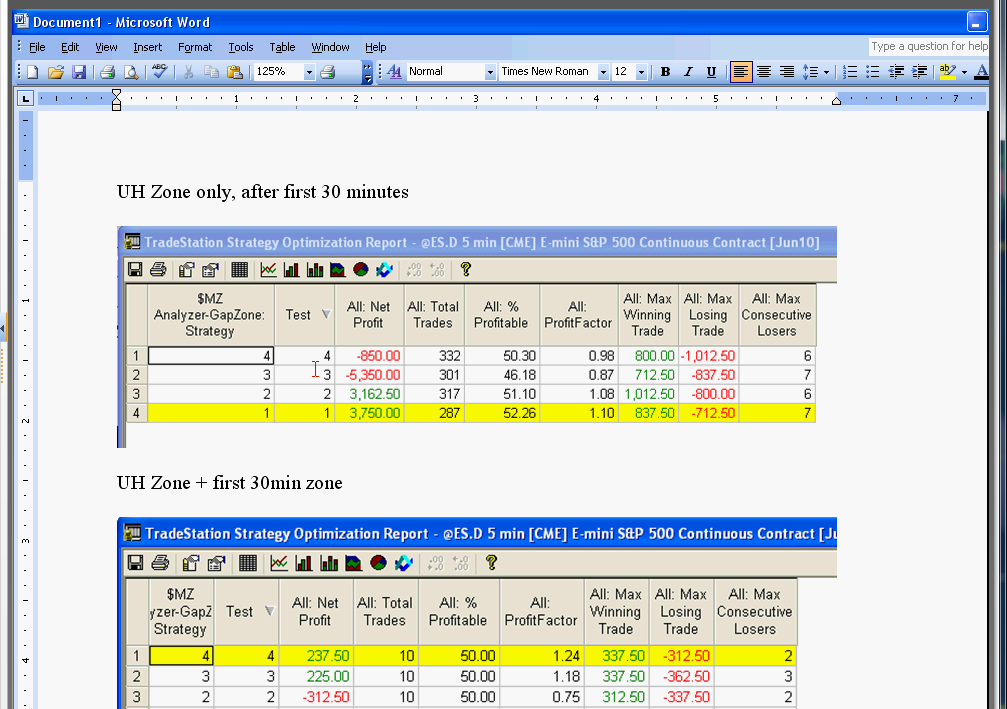Click the 'All: ProfitFactor' header in 'UH Zone only' report
The image size is (1007, 709).
pyautogui.click(x=578, y=315)
